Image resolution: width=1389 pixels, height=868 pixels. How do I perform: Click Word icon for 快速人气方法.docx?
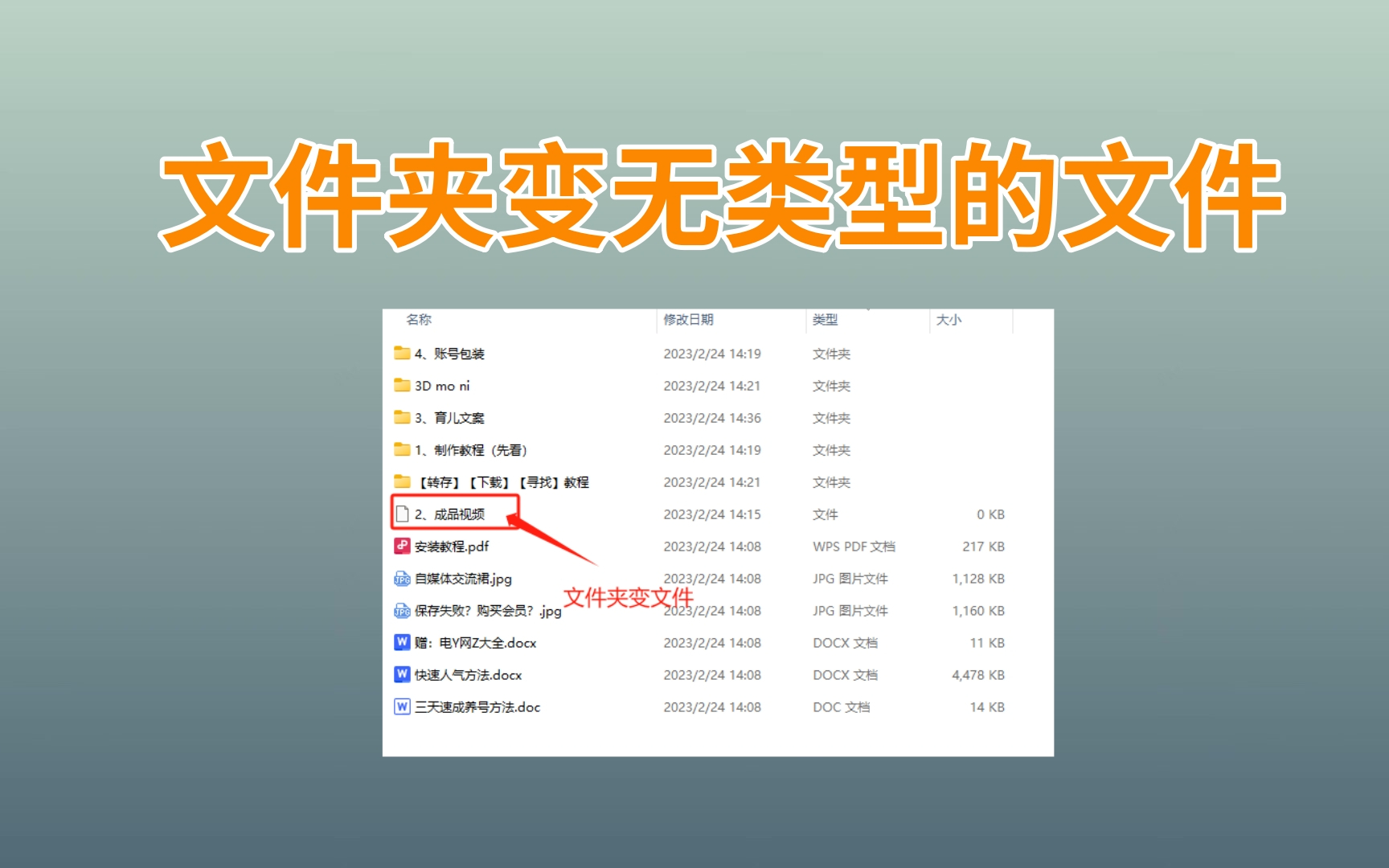point(402,674)
